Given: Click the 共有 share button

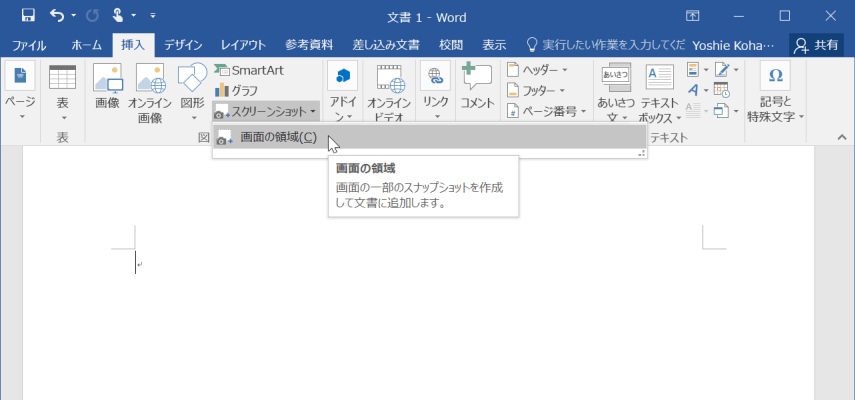Looking at the screenshot, I should point(816,45).
